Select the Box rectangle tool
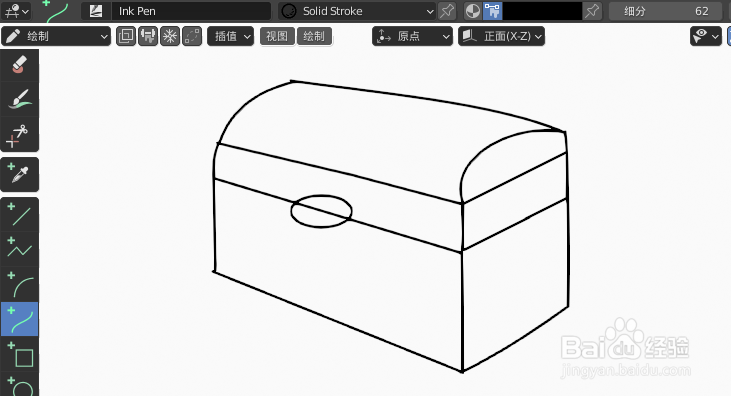 click(x=20, y=354)
